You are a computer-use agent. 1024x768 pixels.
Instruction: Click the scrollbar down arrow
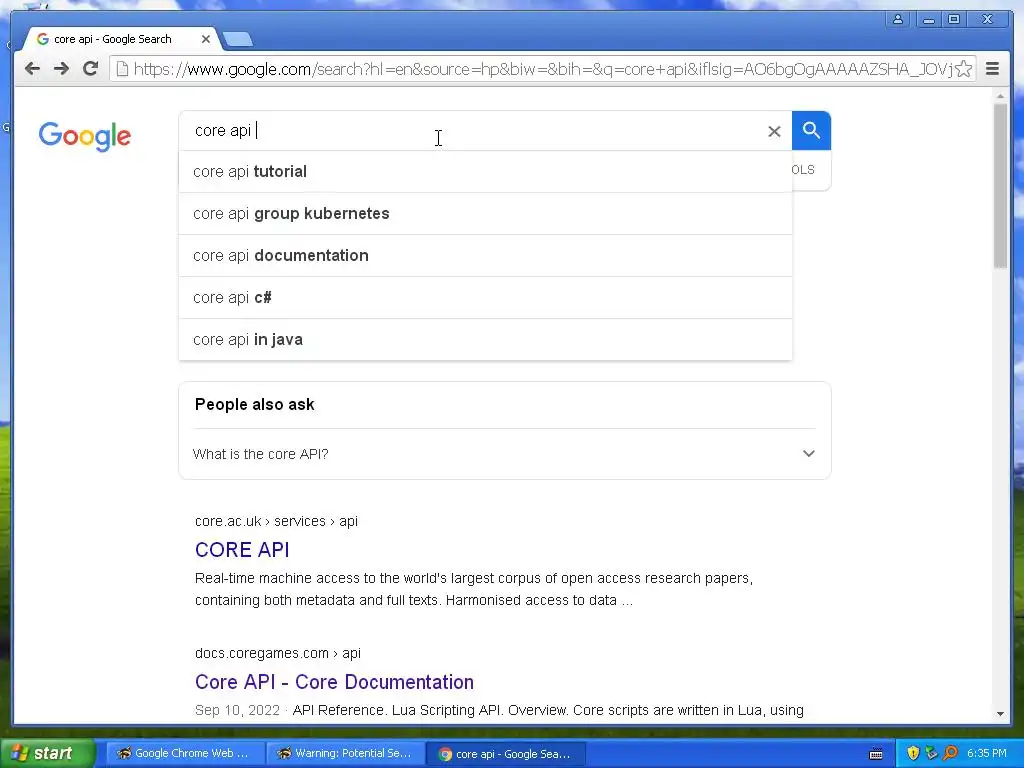coord(1000,714)
